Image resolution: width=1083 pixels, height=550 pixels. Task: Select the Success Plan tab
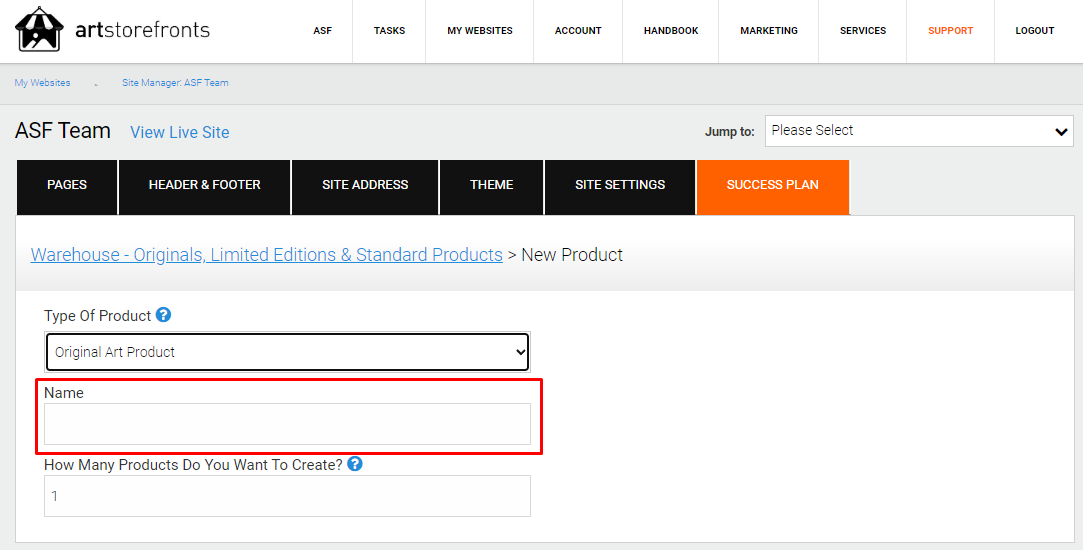point(772,186)
